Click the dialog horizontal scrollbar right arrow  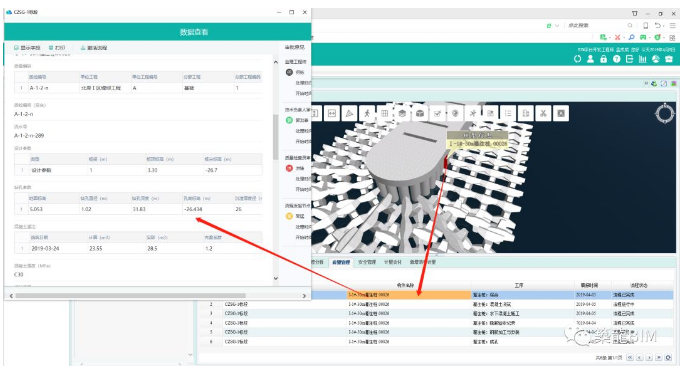tap(304, 296)
